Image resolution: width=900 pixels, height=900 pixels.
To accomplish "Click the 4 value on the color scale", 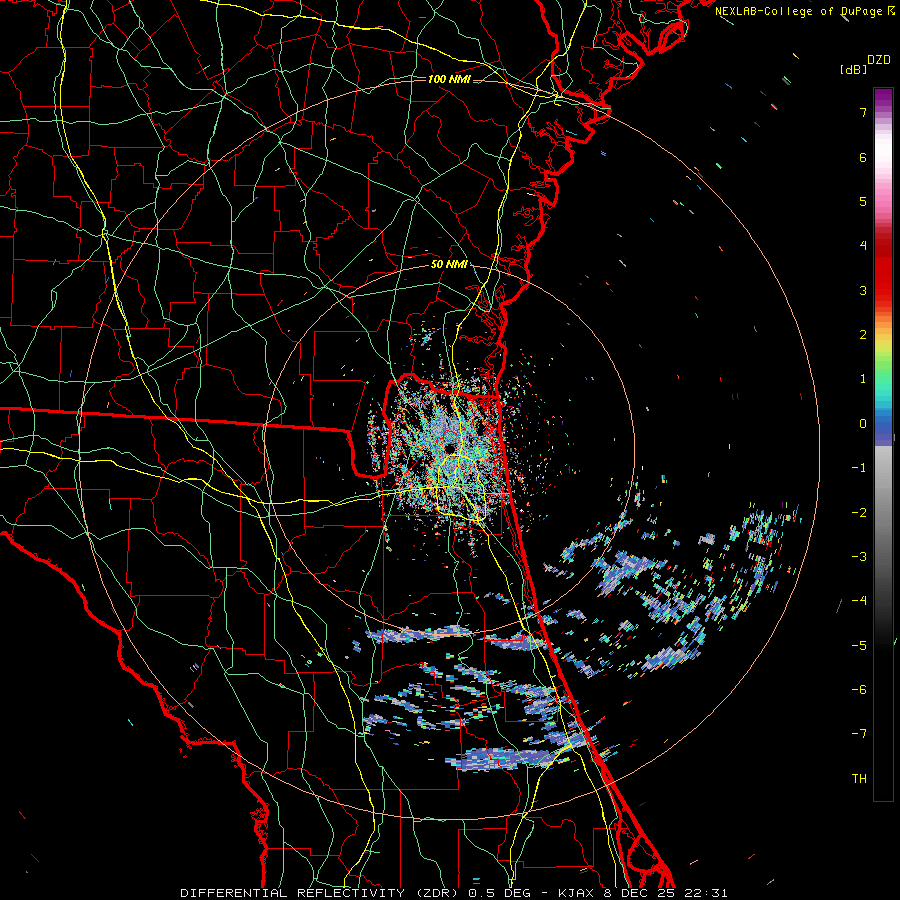I will pos(863,246).
